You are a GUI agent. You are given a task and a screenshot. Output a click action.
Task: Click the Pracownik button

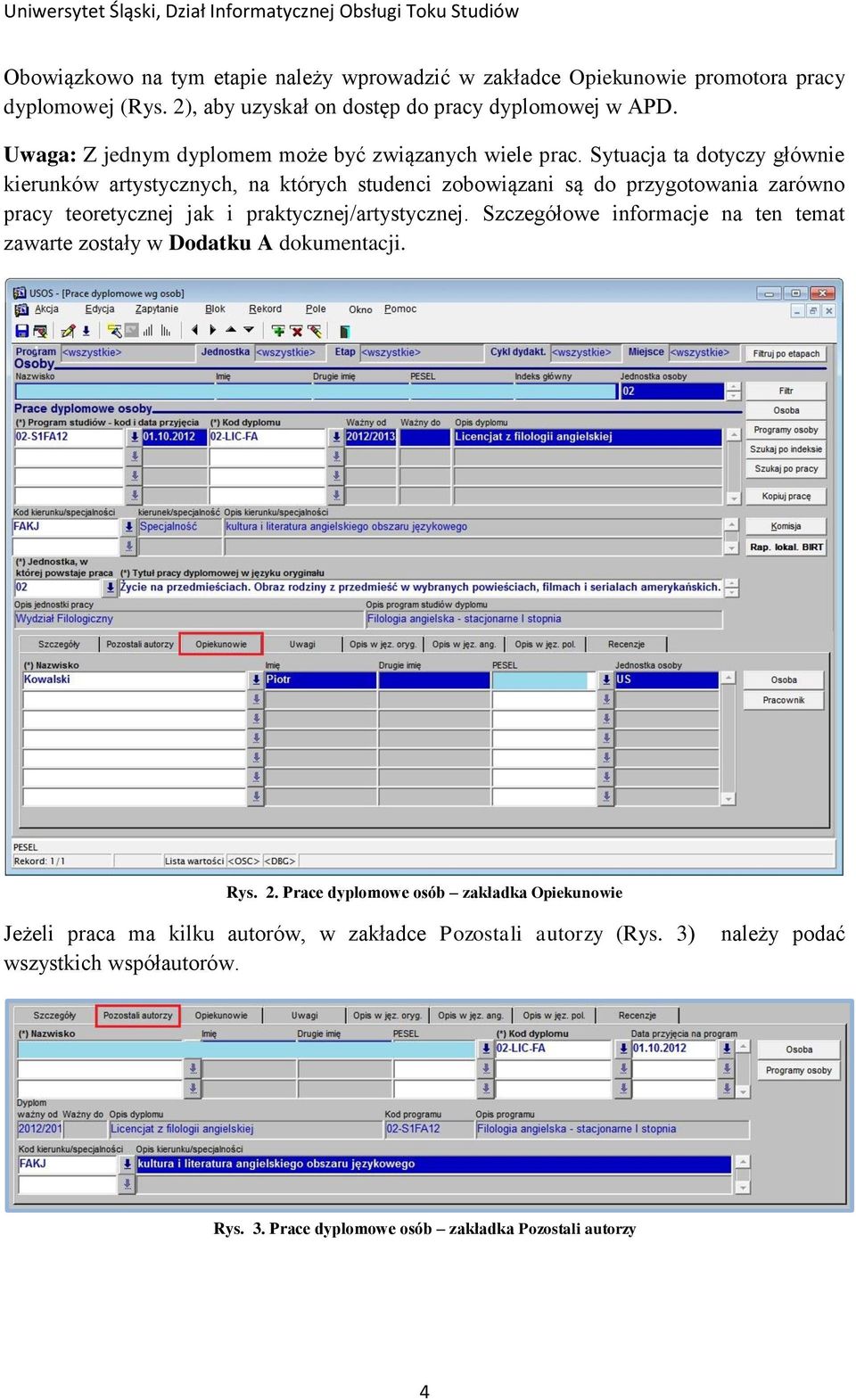point(784,701)
